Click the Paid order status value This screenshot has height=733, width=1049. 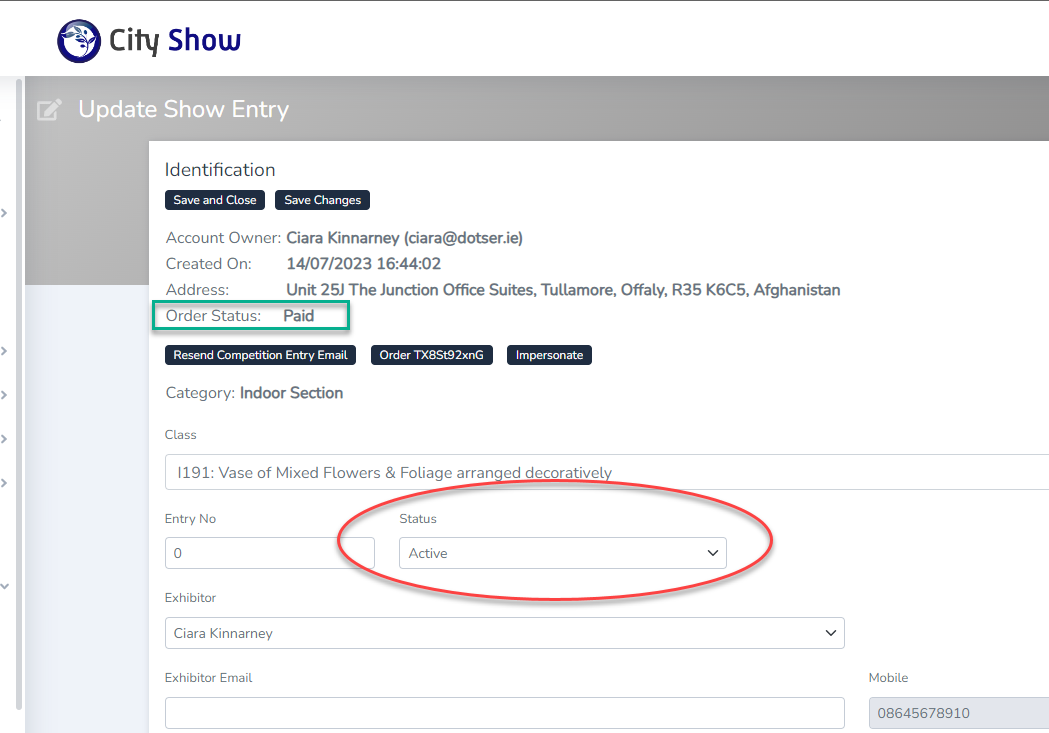point(298,316)
